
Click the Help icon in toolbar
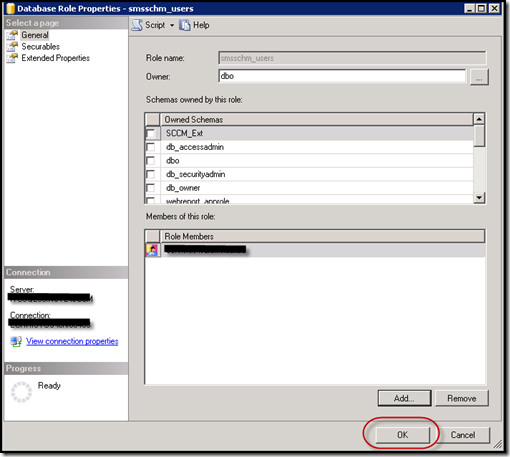[x=184, y=25]
